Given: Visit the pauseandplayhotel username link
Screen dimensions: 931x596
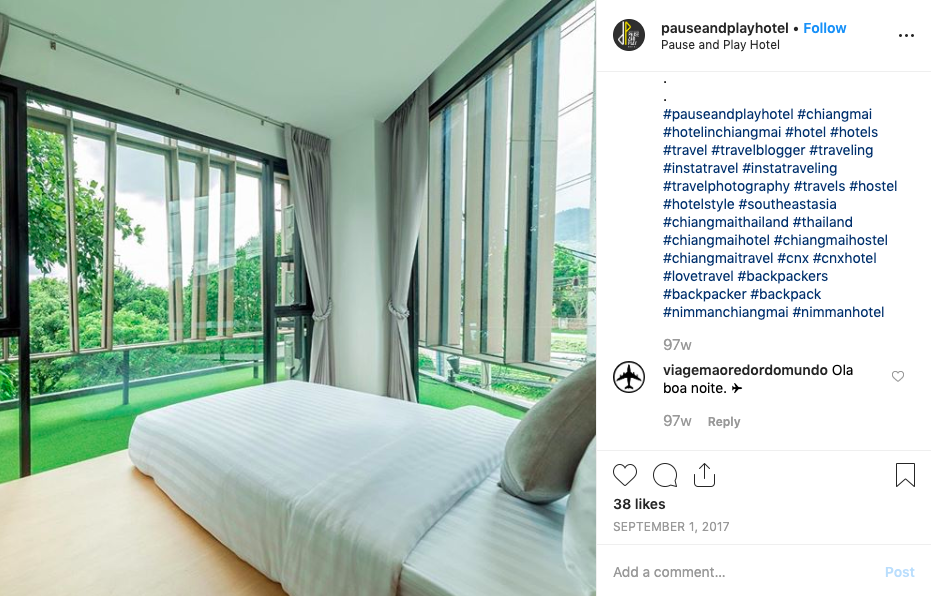Looking at the screenshot, I should [724, 28].
